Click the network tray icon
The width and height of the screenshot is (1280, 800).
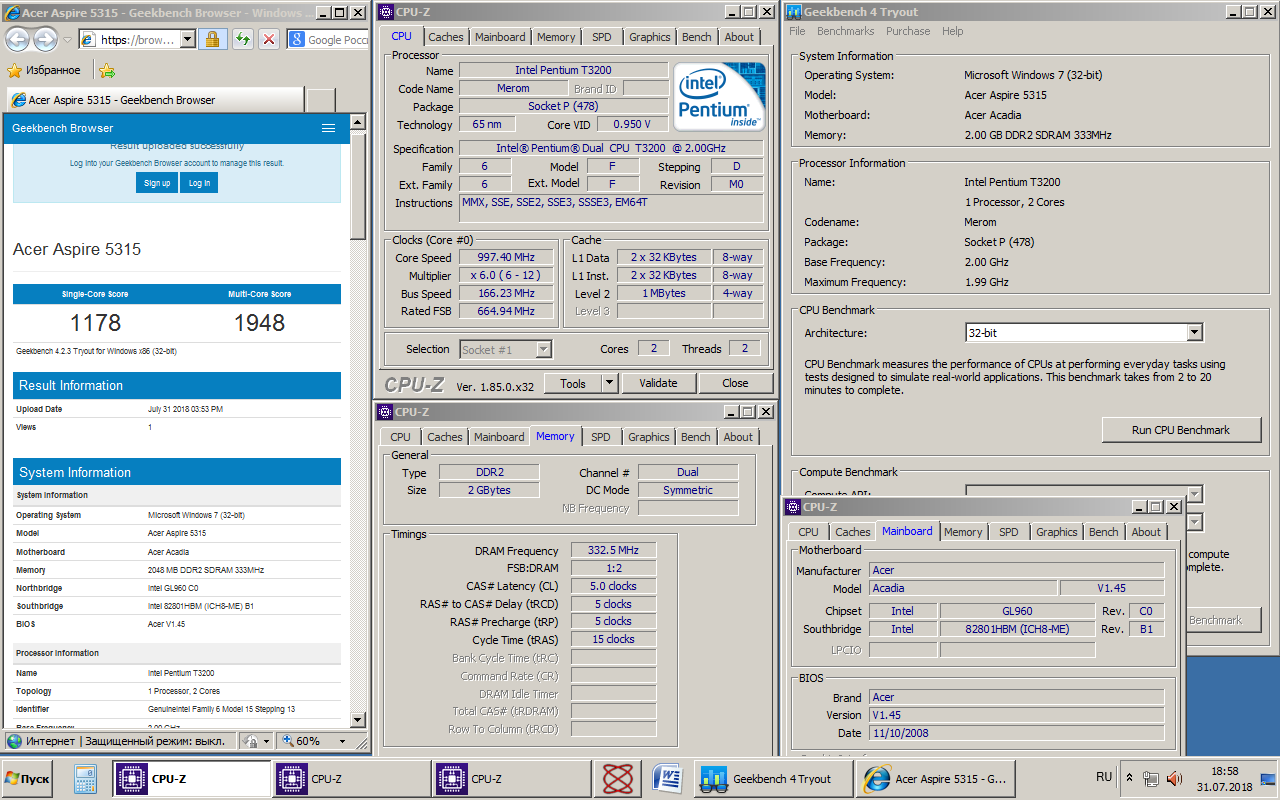[x=1152, y=778]
